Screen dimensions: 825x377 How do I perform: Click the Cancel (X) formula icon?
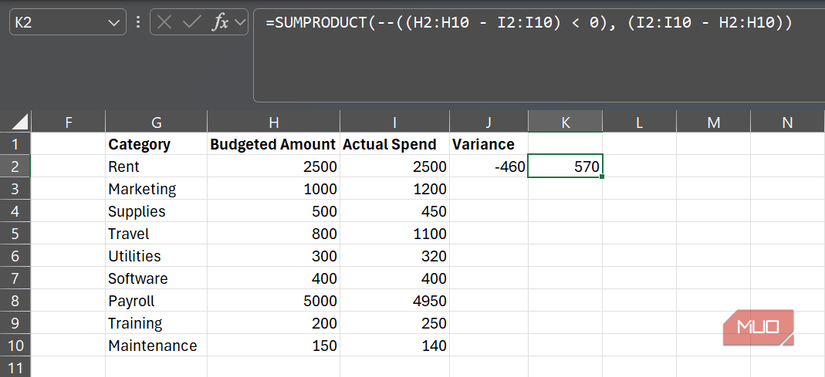click(165, 23)
